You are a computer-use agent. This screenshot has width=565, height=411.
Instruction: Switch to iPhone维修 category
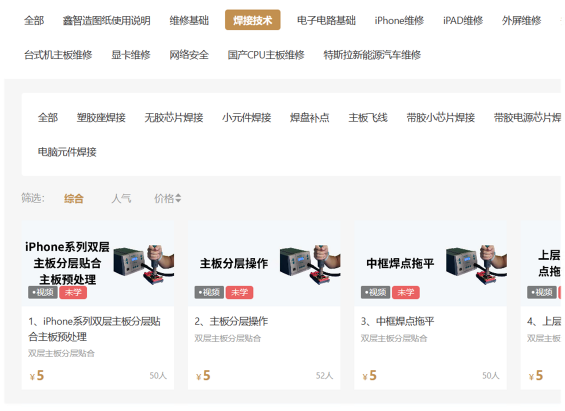coord(399,21)
